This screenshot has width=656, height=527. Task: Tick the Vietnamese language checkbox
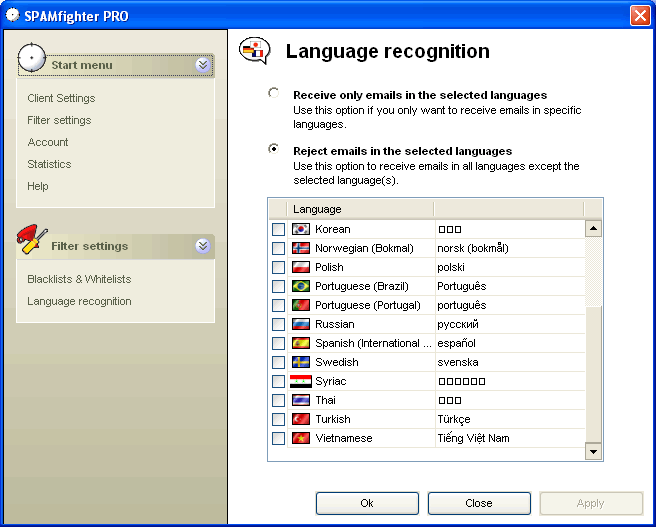[x=279, y=438]
